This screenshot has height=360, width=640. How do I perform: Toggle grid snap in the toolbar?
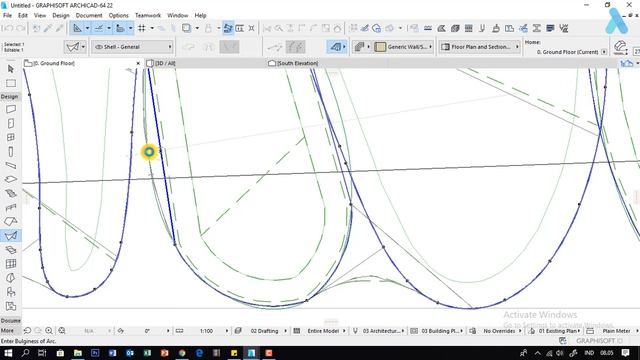pyautogui.click(x=142, y=28)
